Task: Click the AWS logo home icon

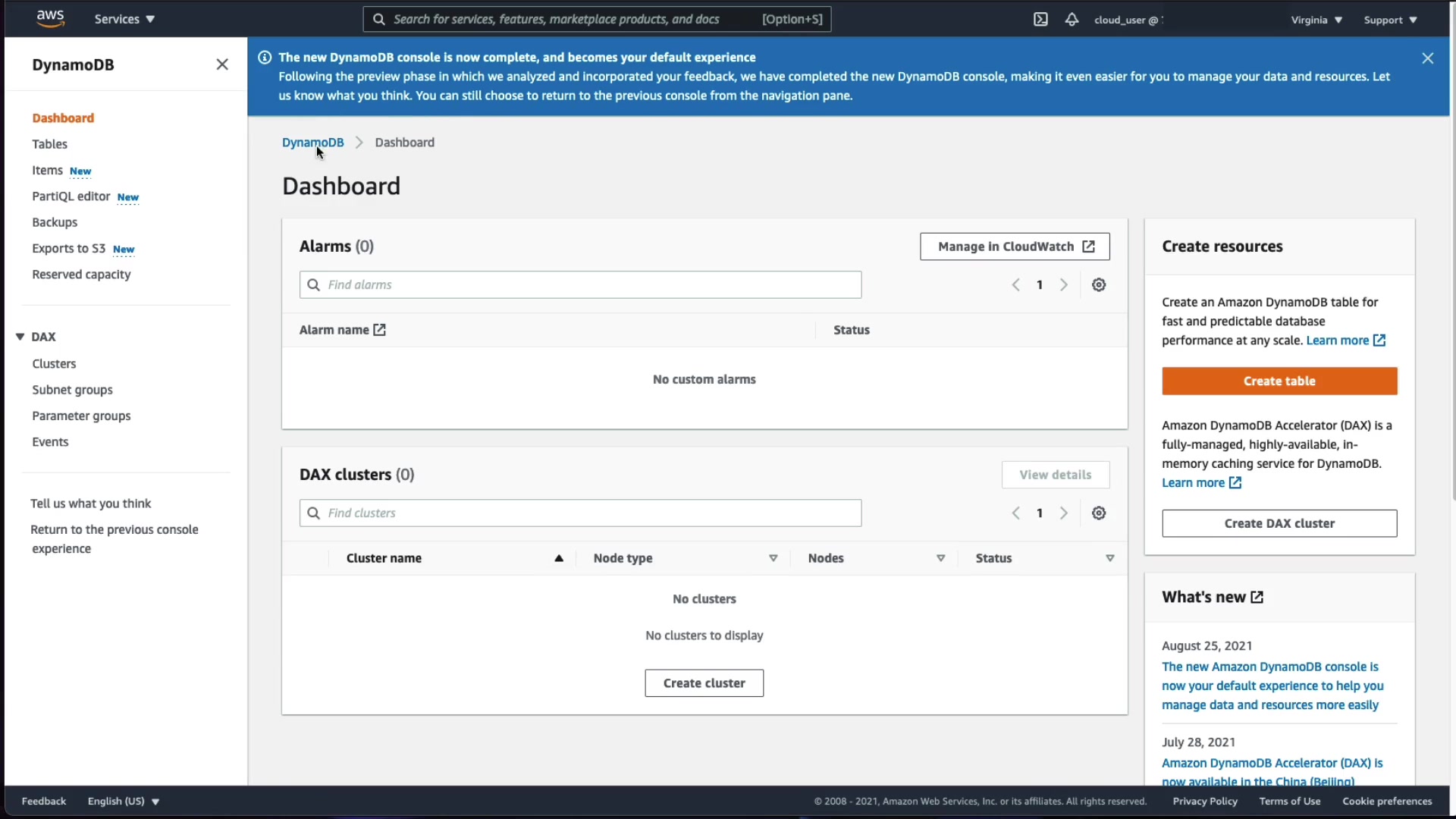Action: click(50, 18)
